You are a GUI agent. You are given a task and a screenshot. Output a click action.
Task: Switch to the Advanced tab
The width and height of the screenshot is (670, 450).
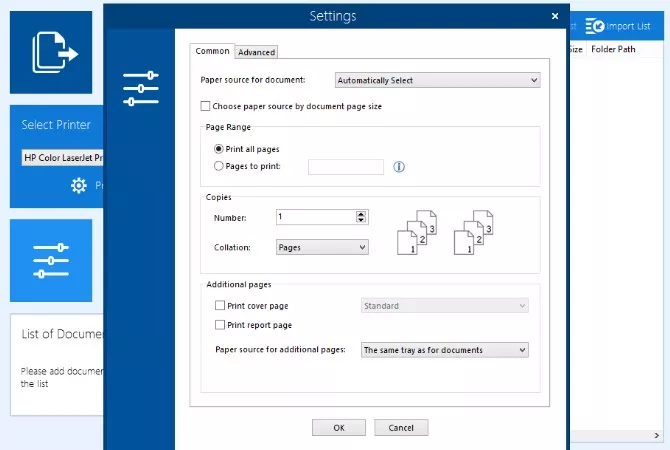(x=256, y=52)
